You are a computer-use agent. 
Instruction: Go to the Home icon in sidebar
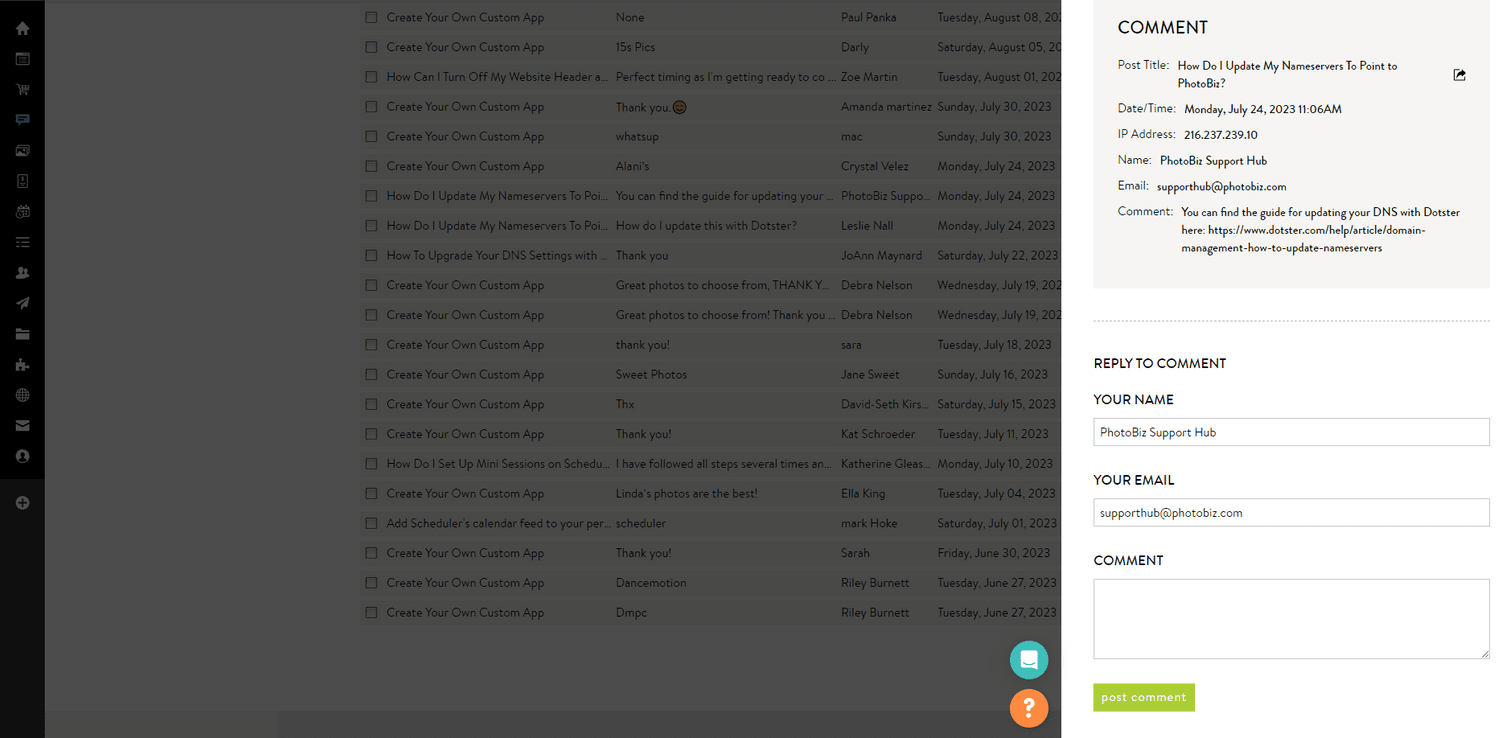22,29
